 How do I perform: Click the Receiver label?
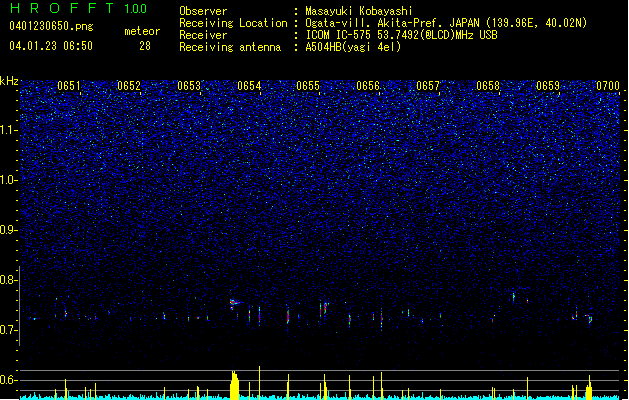pyautogui.click(x=203, y=35)
